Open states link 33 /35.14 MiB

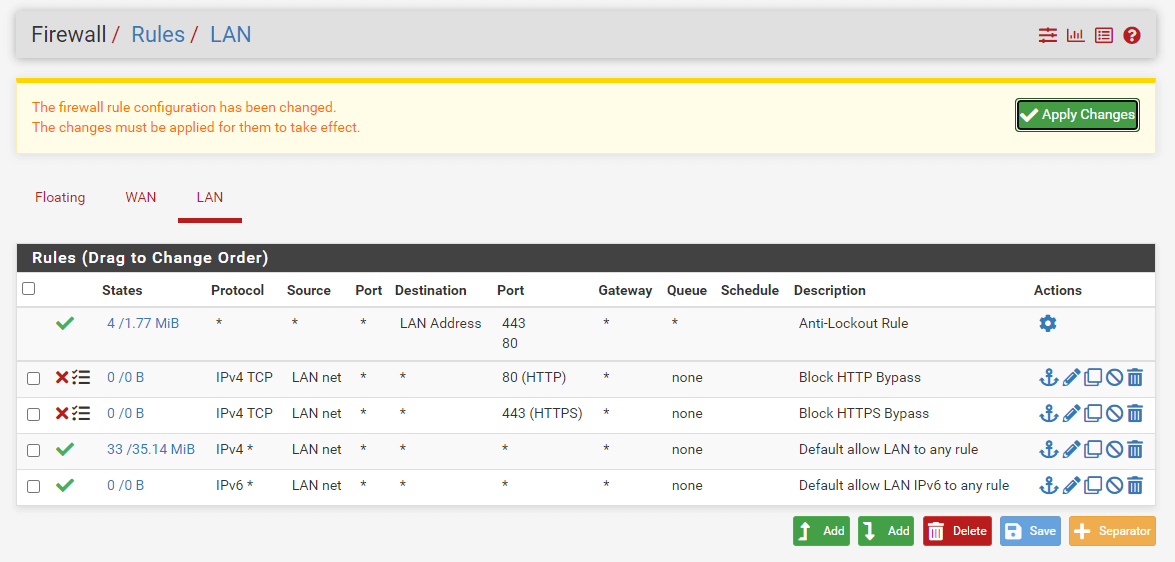151,450
